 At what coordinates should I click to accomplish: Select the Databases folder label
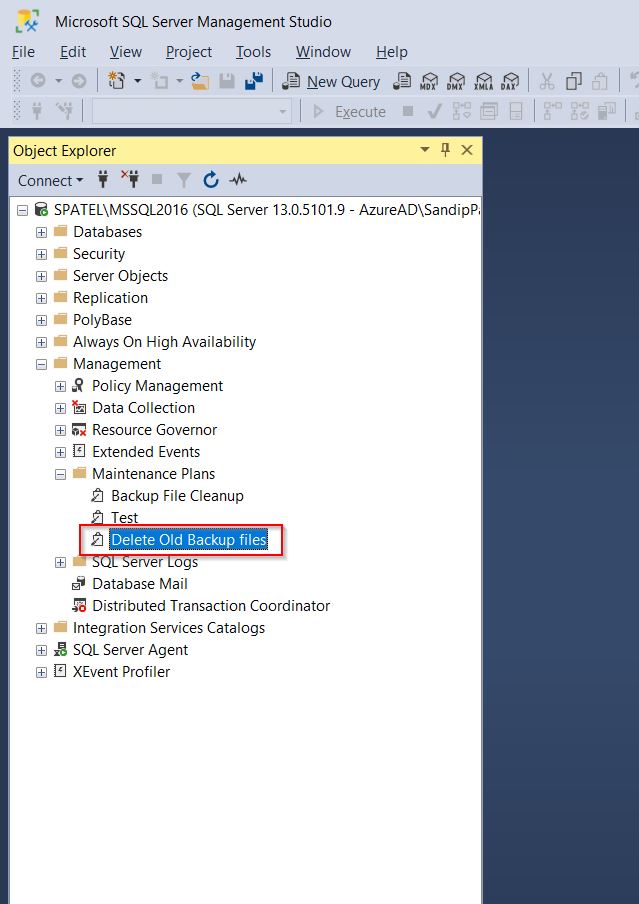[107, 232]
